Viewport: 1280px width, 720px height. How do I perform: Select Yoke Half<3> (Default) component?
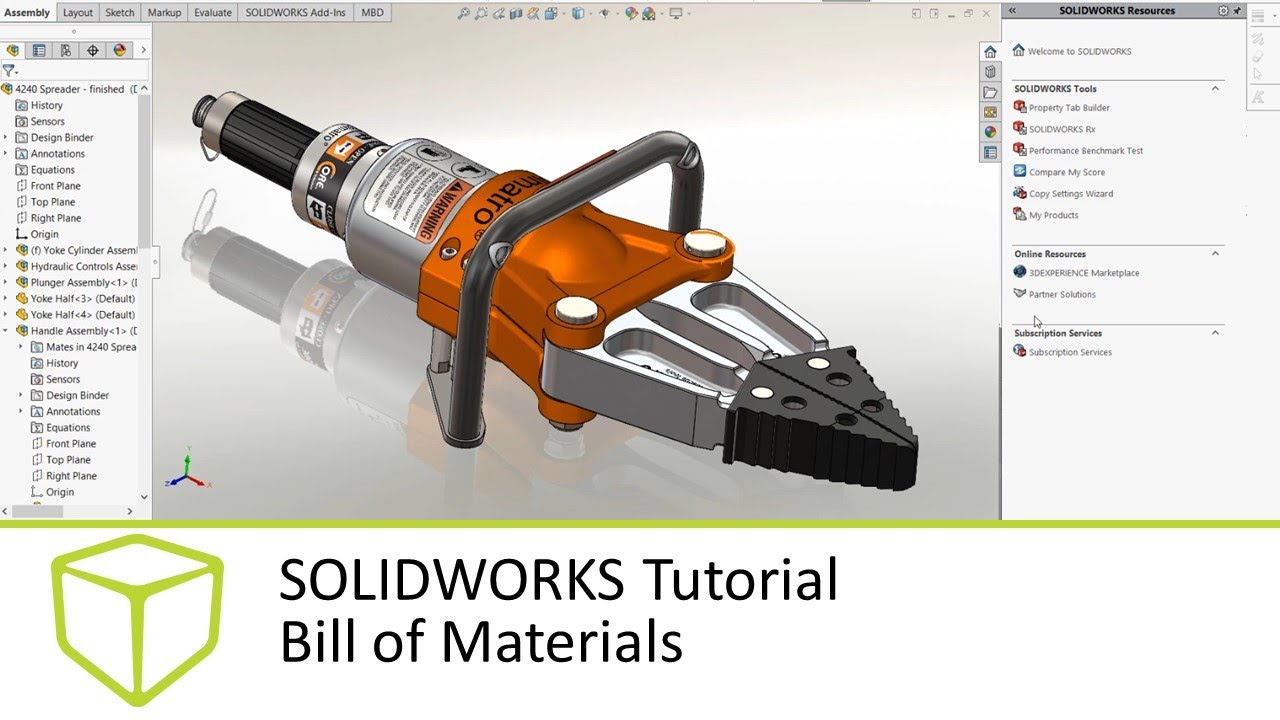[75, 299]
